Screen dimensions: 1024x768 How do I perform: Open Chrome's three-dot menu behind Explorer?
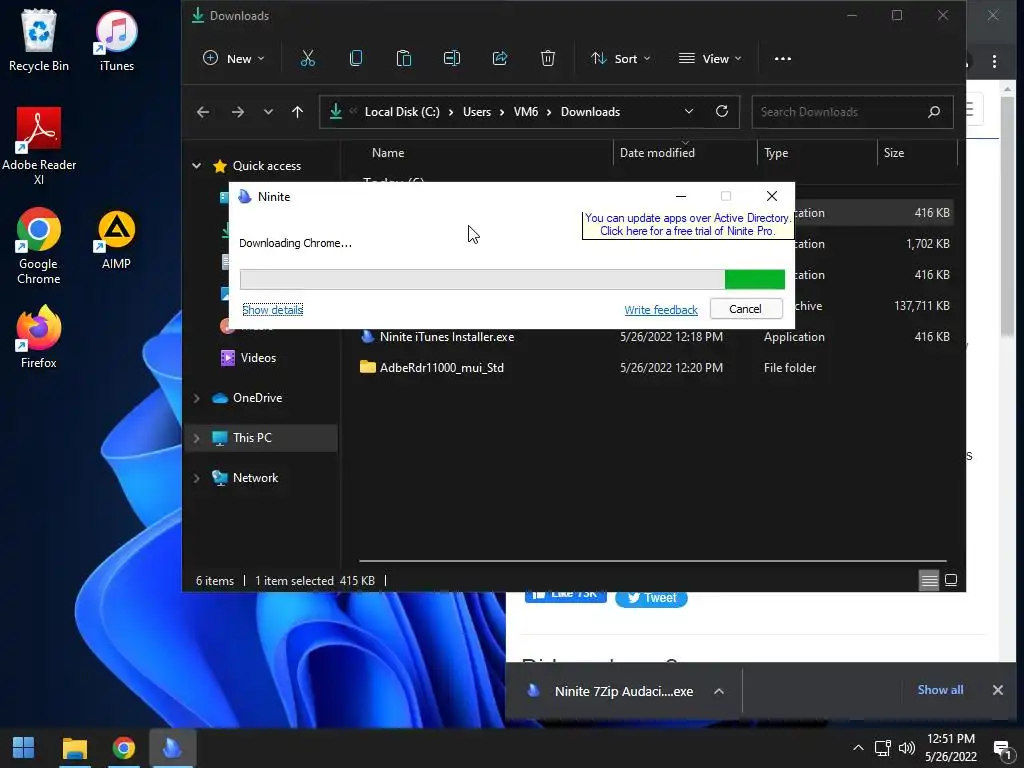(x=994, y=61)
